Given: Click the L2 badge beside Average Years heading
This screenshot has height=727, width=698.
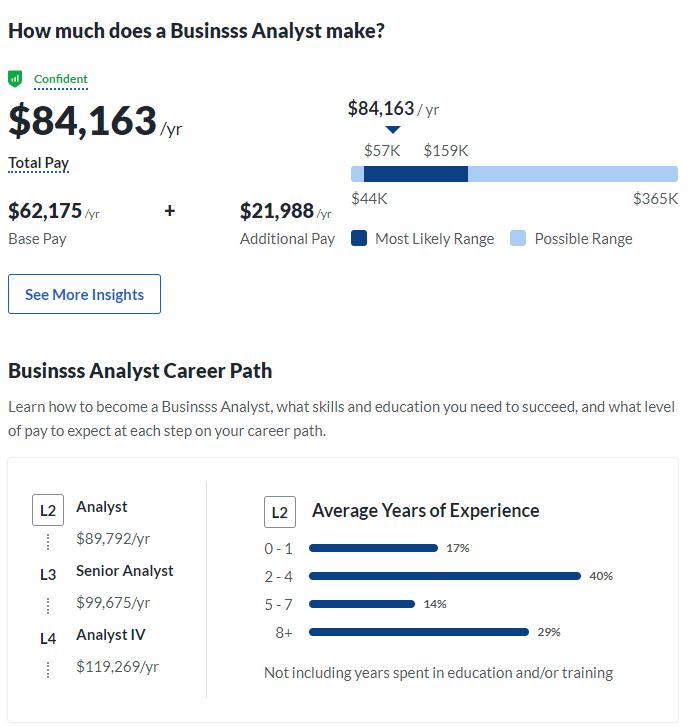Looking at the screenshot, I should tap(280, 512).
